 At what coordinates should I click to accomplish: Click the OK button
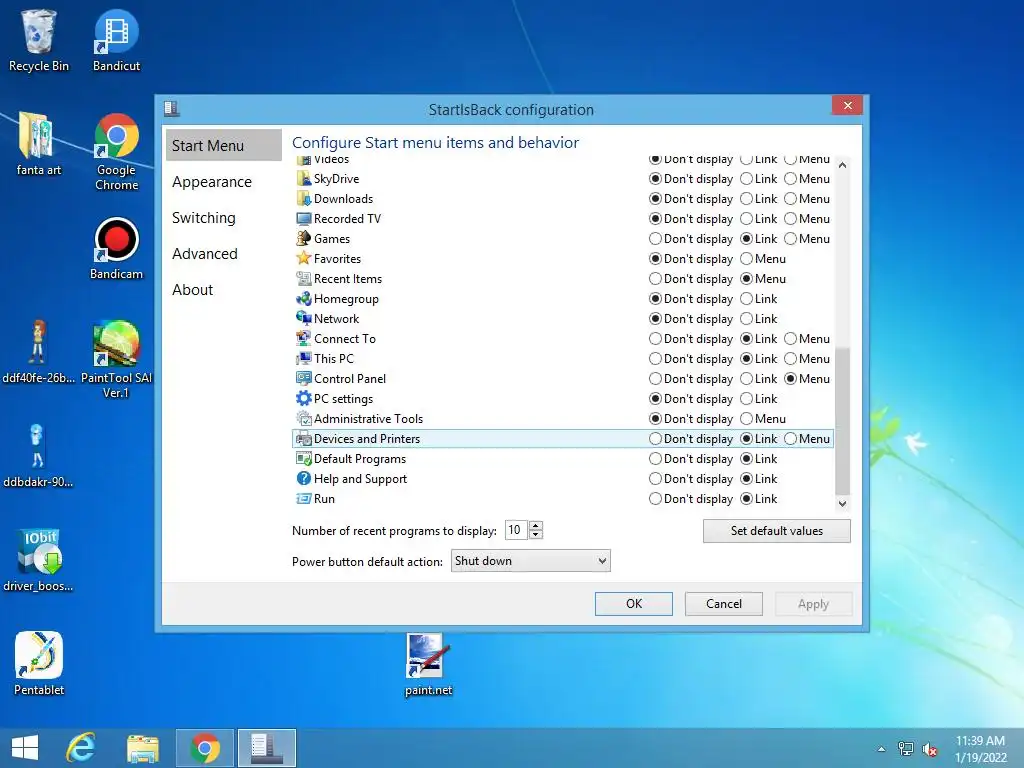[x=633, y=603]
